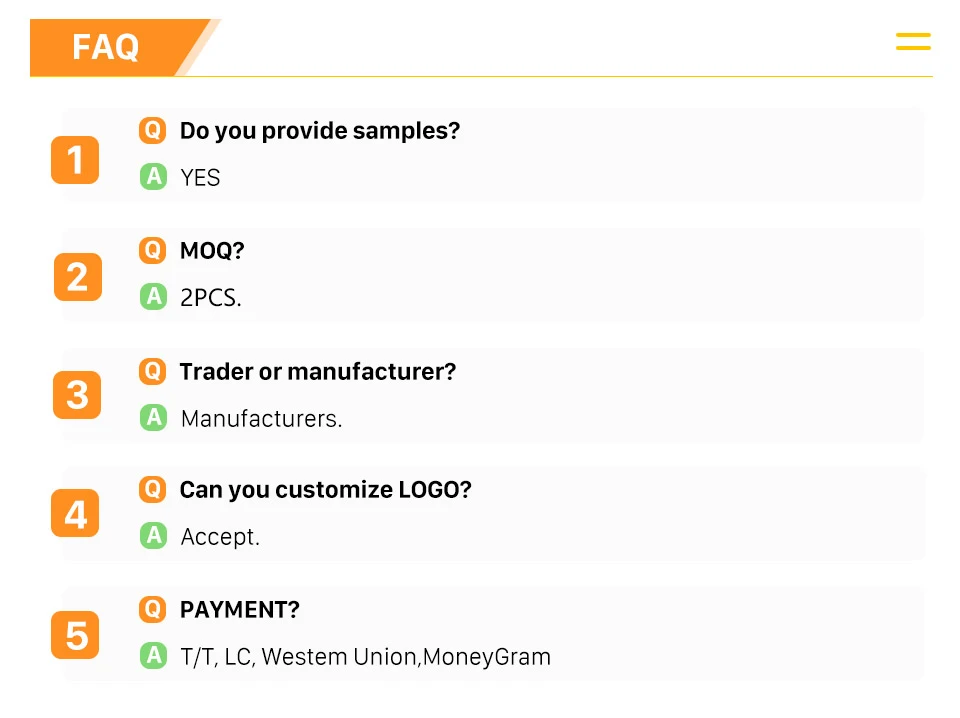The image size is (960, 718).
Task: Click the Q icon beside 'PAYMENT?'
Action: click(152, 608)
